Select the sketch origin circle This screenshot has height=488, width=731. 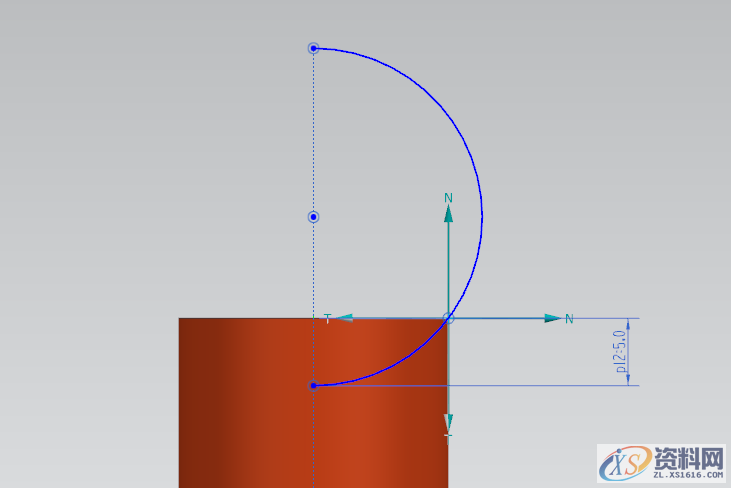(448, 318)
